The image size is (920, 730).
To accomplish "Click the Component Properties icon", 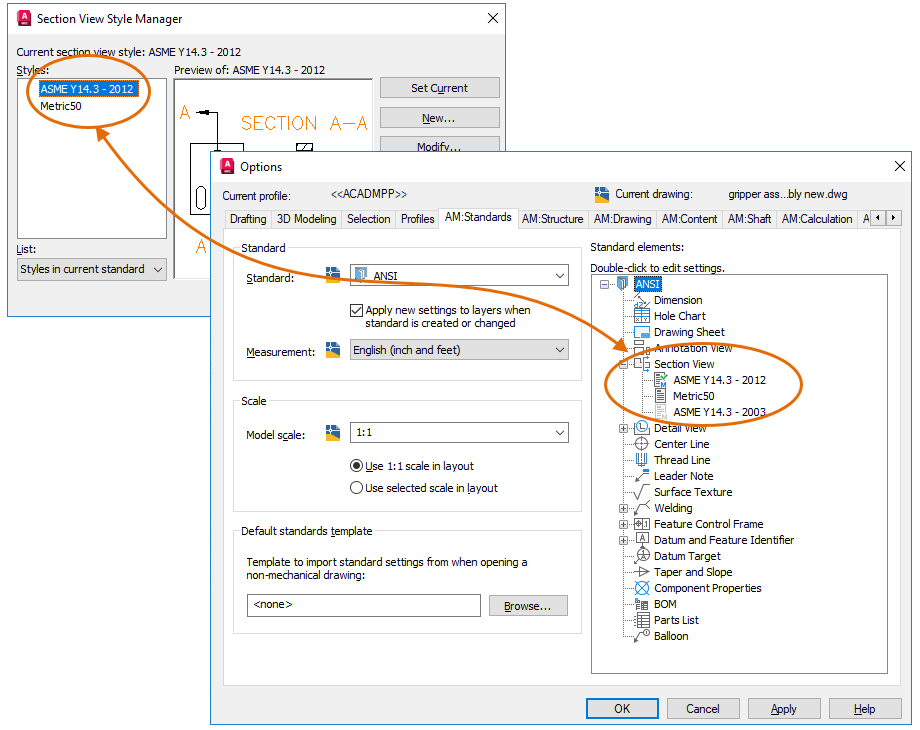I will (641, 588).
